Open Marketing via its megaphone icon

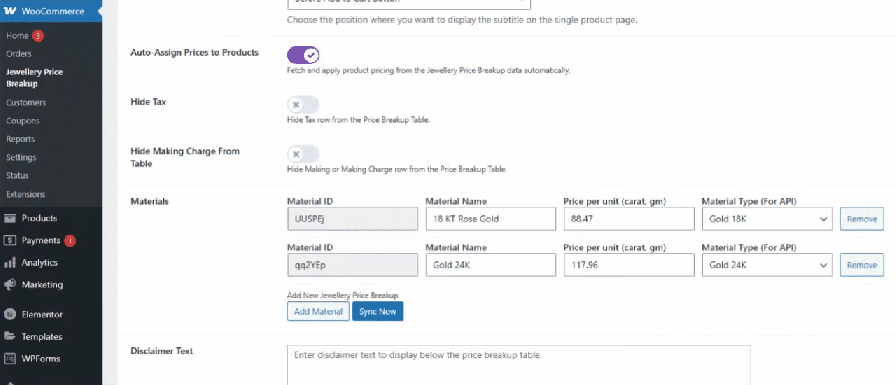click(10, 284)
